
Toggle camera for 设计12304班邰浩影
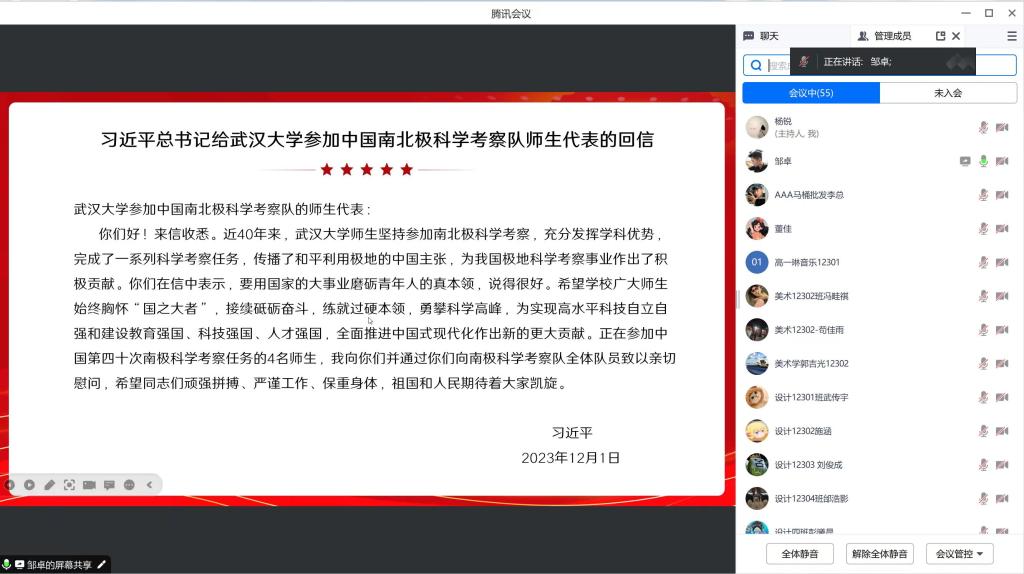coord(1002,499)
